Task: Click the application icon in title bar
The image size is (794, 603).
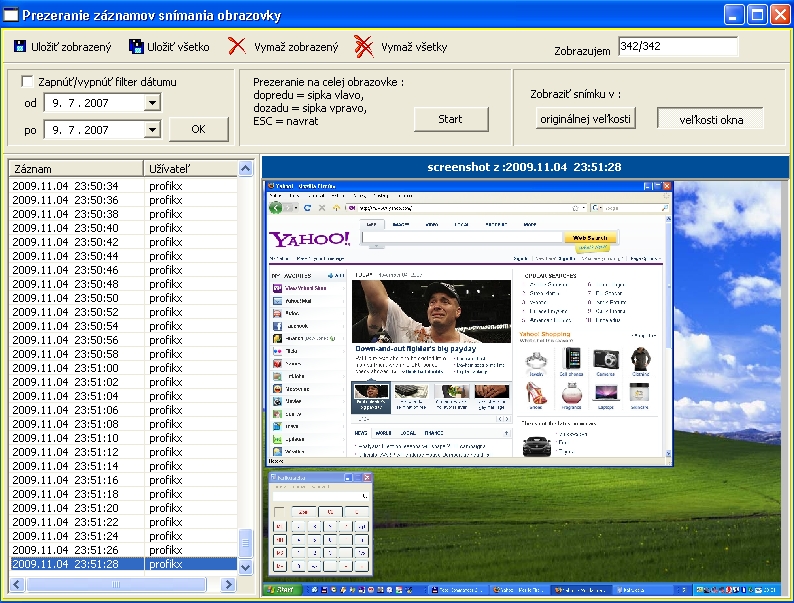Action: point(11,14)
